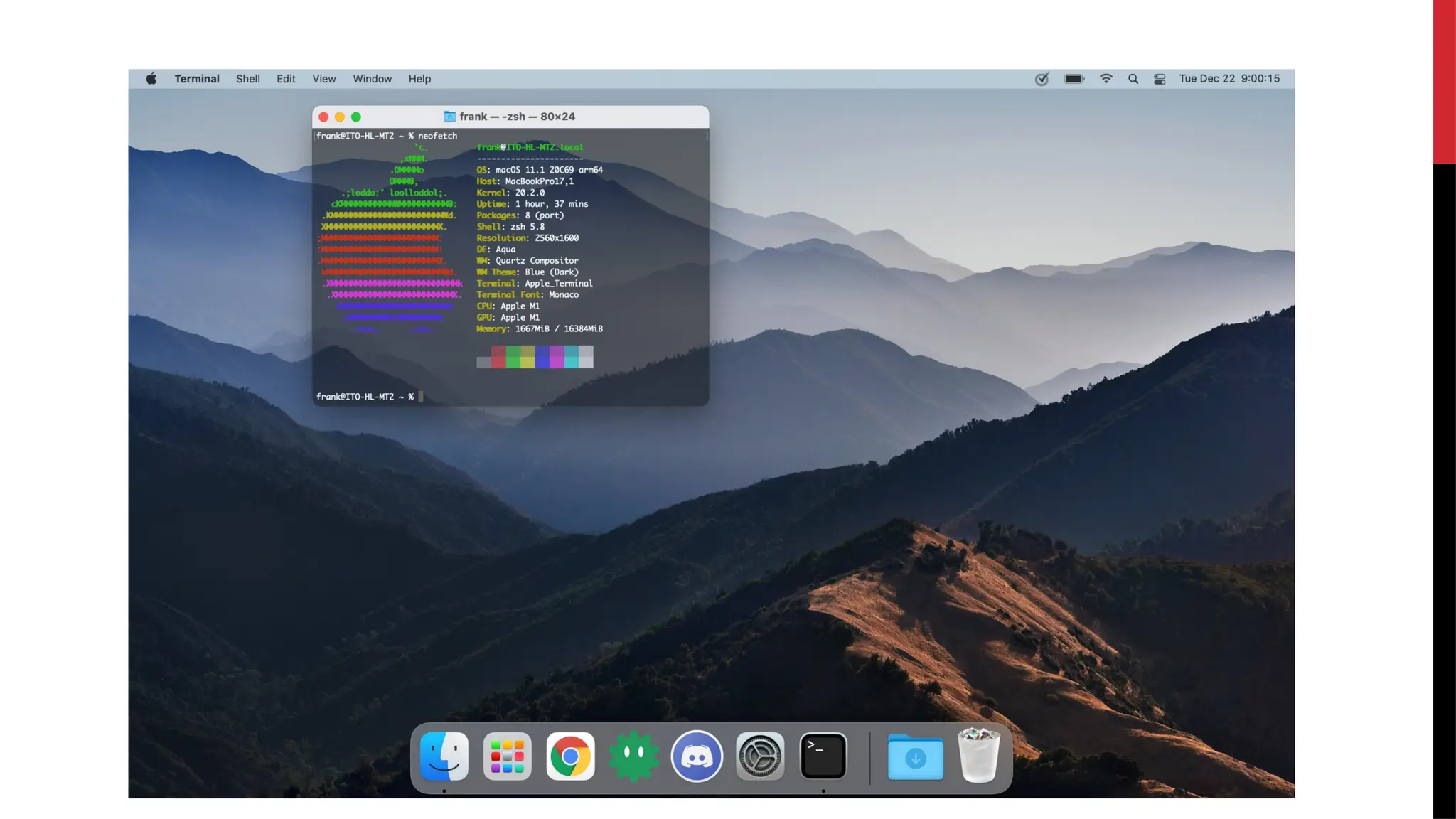Open Control Center from the menu bar
1456x819 pixels.
pyautogui.click(x=1160, y=79)
